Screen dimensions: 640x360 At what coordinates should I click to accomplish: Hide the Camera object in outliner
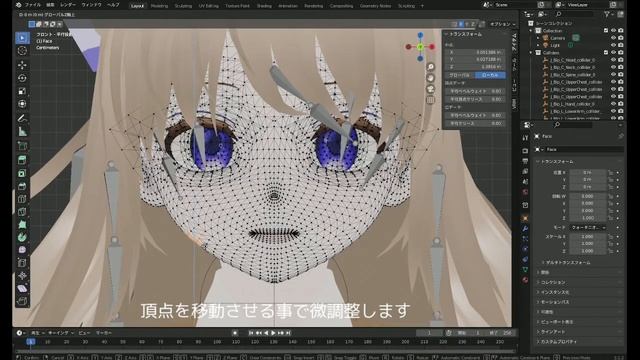[613, 38]
